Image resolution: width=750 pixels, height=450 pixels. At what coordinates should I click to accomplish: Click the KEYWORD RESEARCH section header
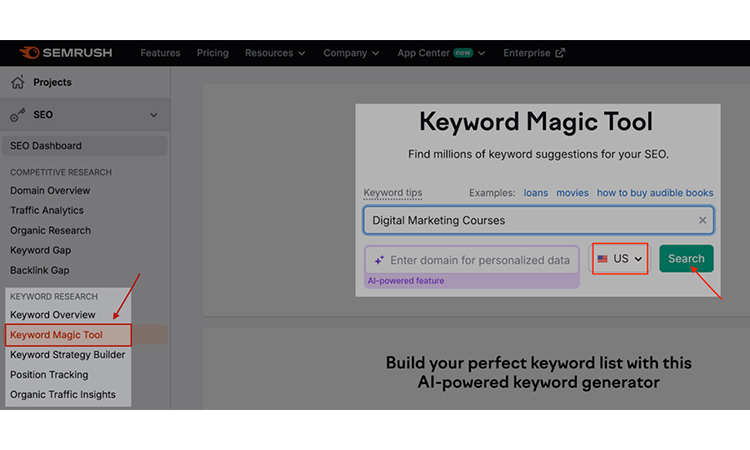[54, 296]
